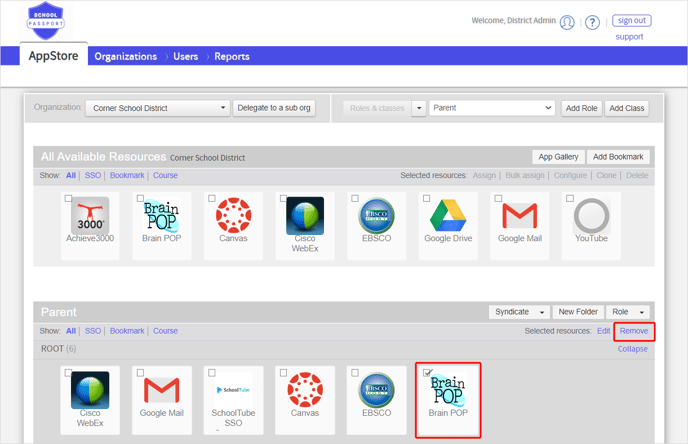Uncheck Brain POP checkbox in Parent section
Image resolution: width=688 pixels, height=444 pixels.
[x=427, y=373]
